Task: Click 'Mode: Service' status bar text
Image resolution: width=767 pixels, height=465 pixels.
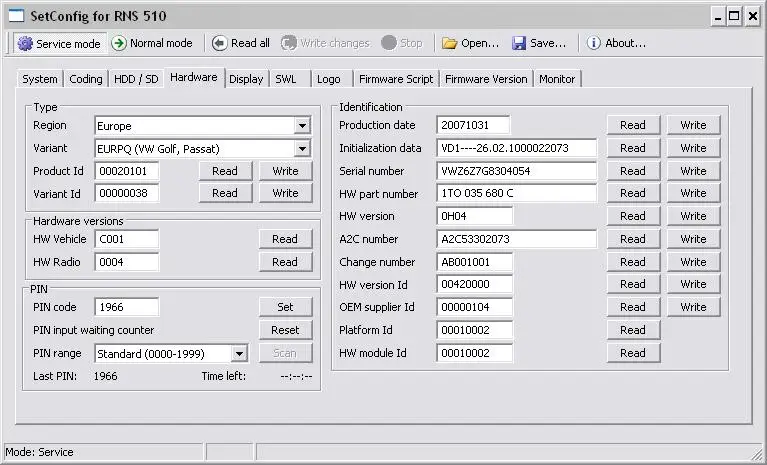Action: [x=39, y=452]
